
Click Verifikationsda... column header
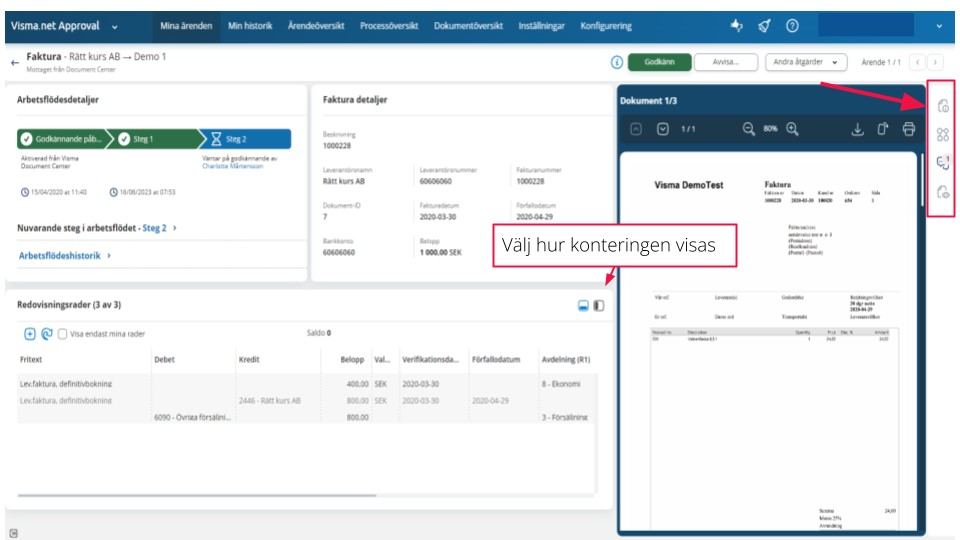[430, 359]
